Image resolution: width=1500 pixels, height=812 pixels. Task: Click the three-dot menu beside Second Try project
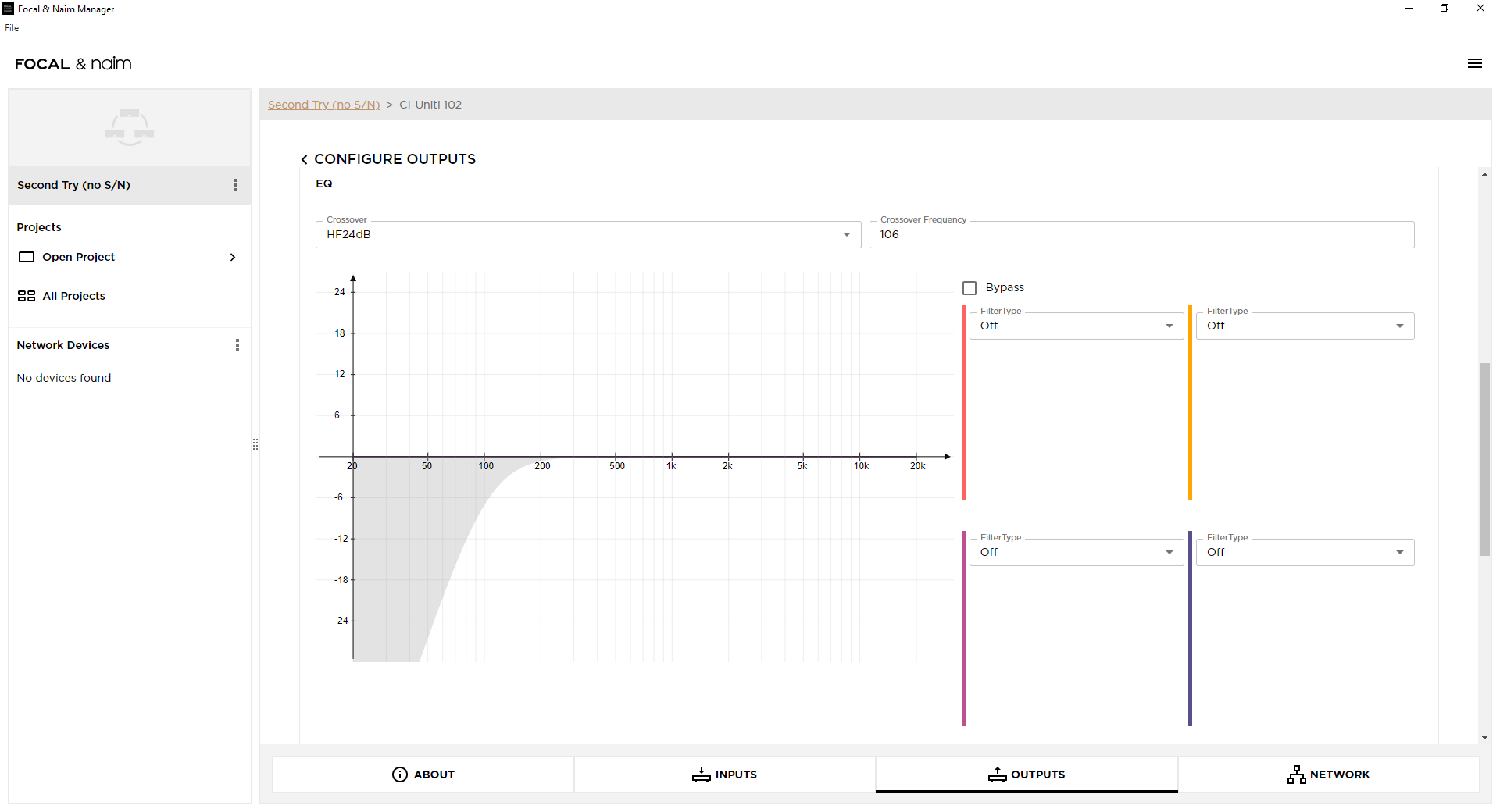(235, 185)
